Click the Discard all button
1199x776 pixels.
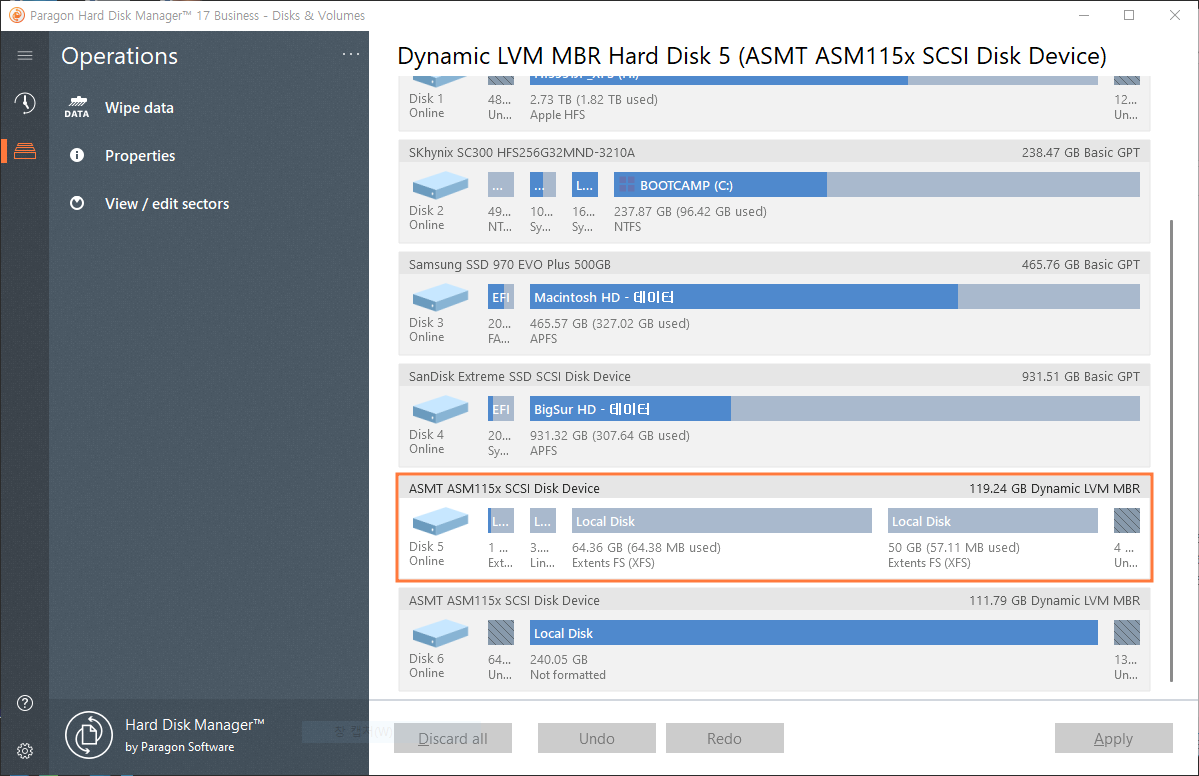tap(453, 739)
